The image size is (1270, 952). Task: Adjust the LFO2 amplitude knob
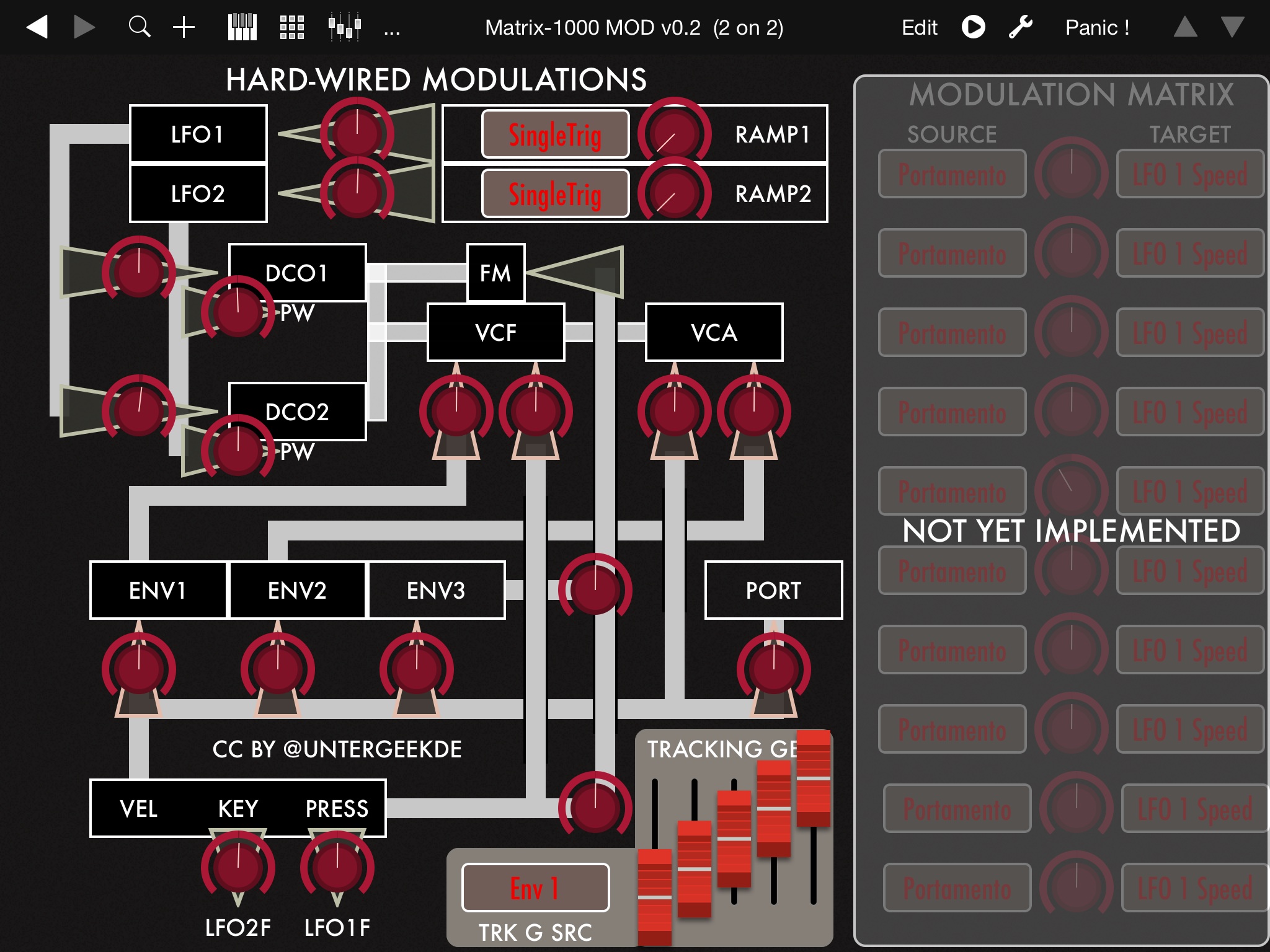tap(357, 191)
